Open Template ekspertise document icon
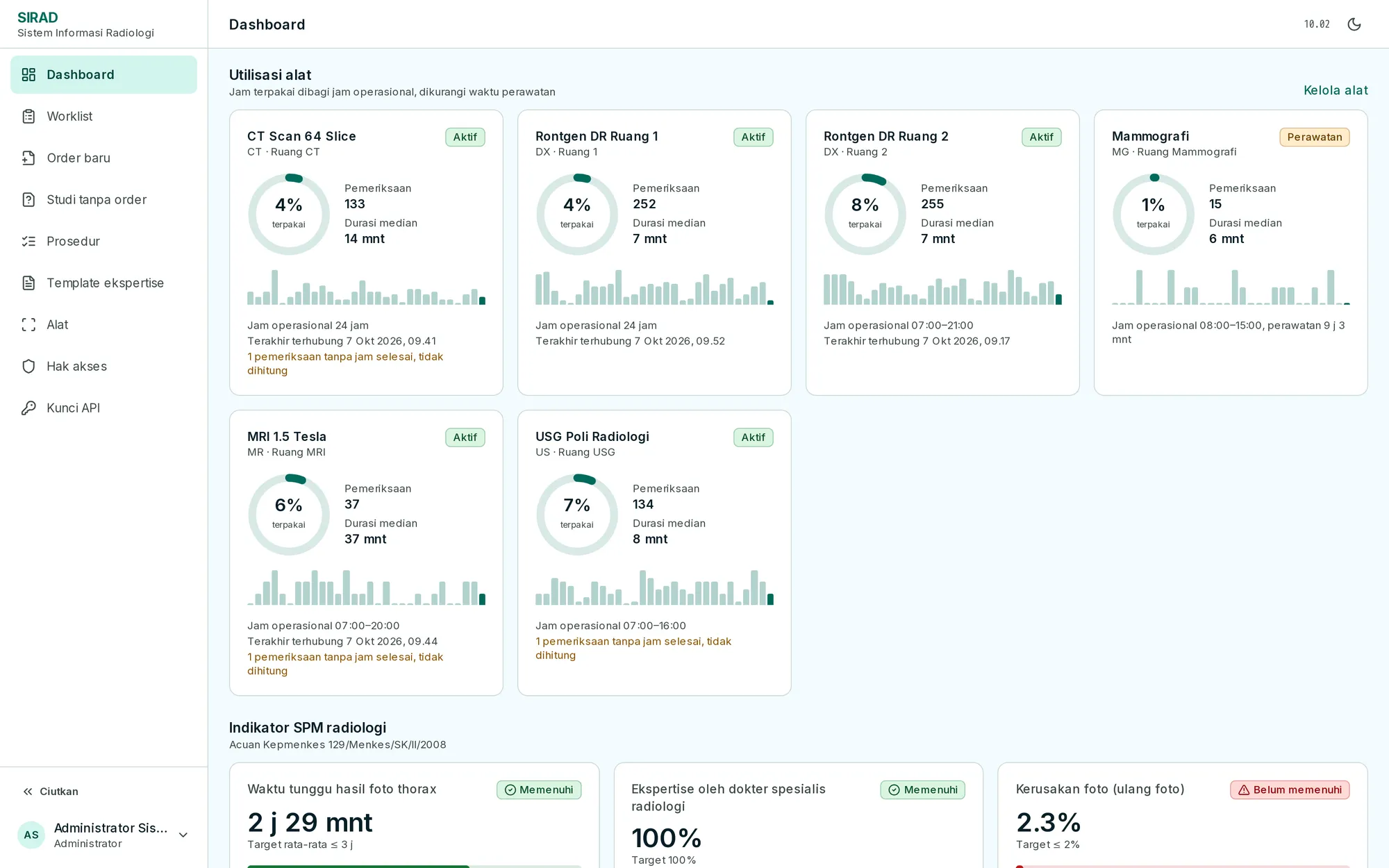1389x868 pixels. (28, 283)
